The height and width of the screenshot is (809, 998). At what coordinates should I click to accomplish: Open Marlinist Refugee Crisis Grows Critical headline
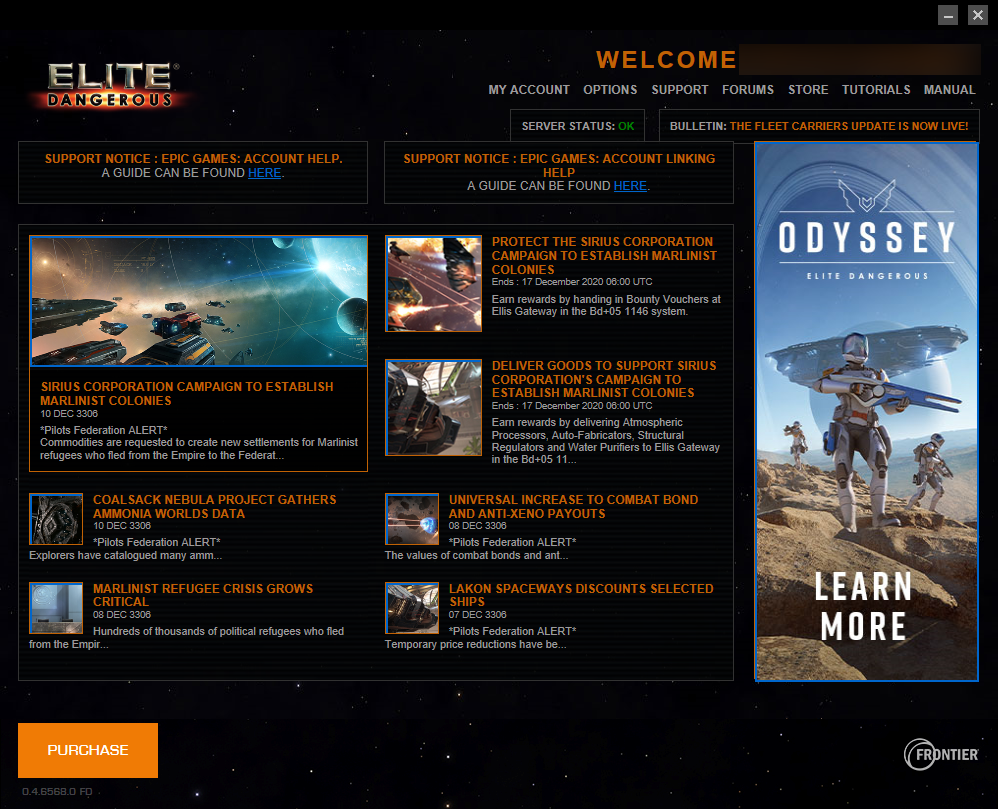203,595
